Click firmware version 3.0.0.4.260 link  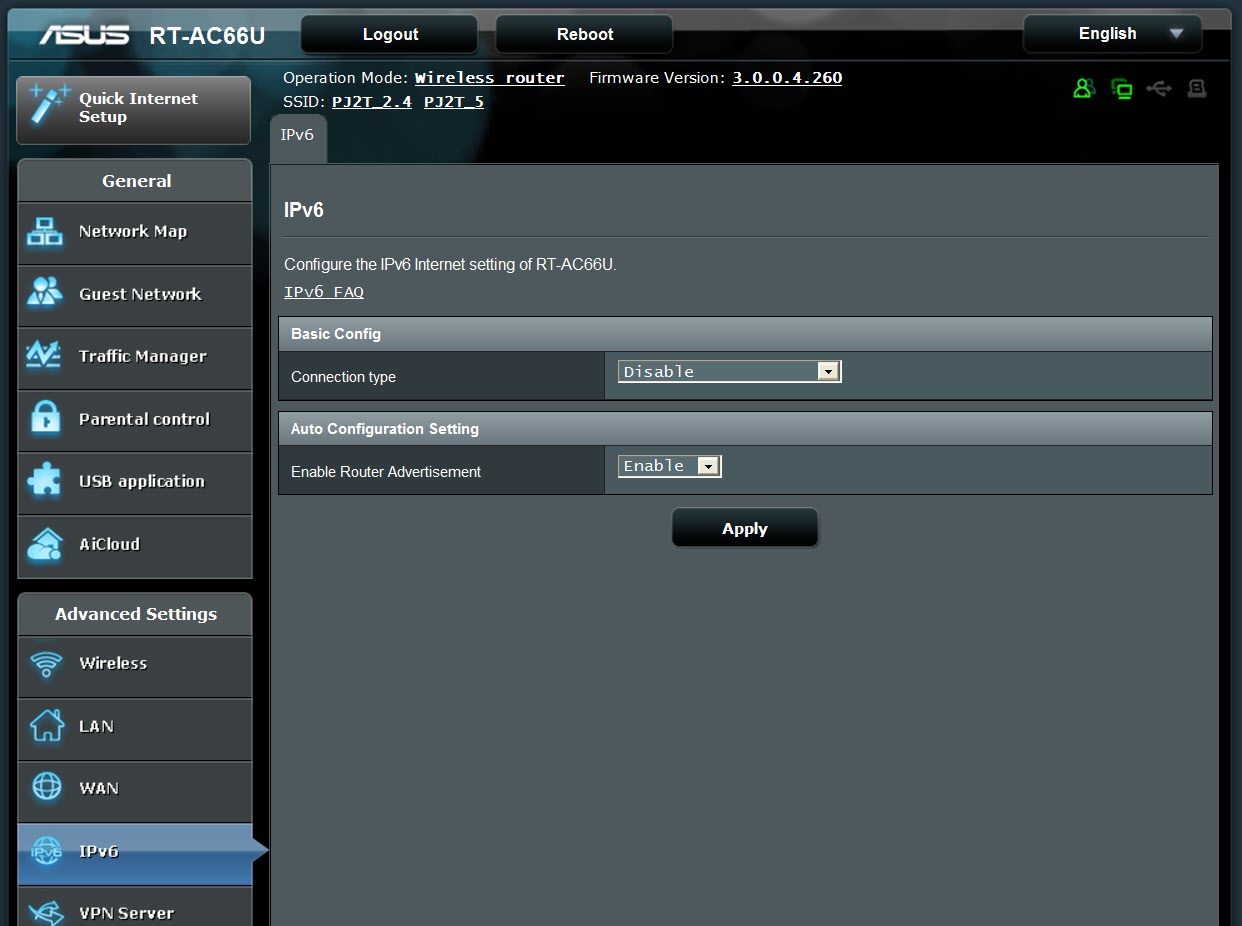click(x=787, y=78)
